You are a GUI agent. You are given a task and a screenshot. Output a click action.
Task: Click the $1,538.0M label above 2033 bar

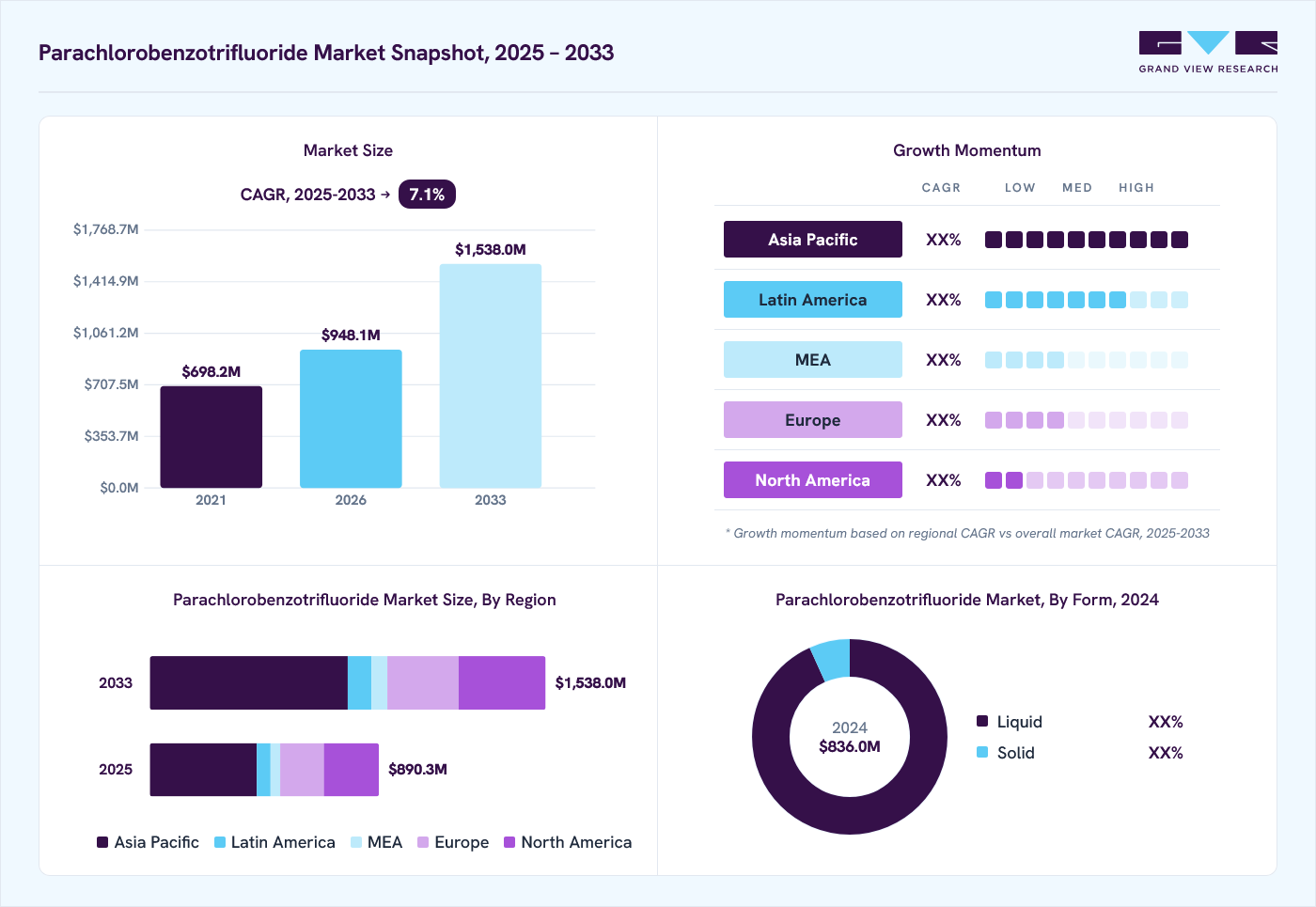(x=491, y=250)
